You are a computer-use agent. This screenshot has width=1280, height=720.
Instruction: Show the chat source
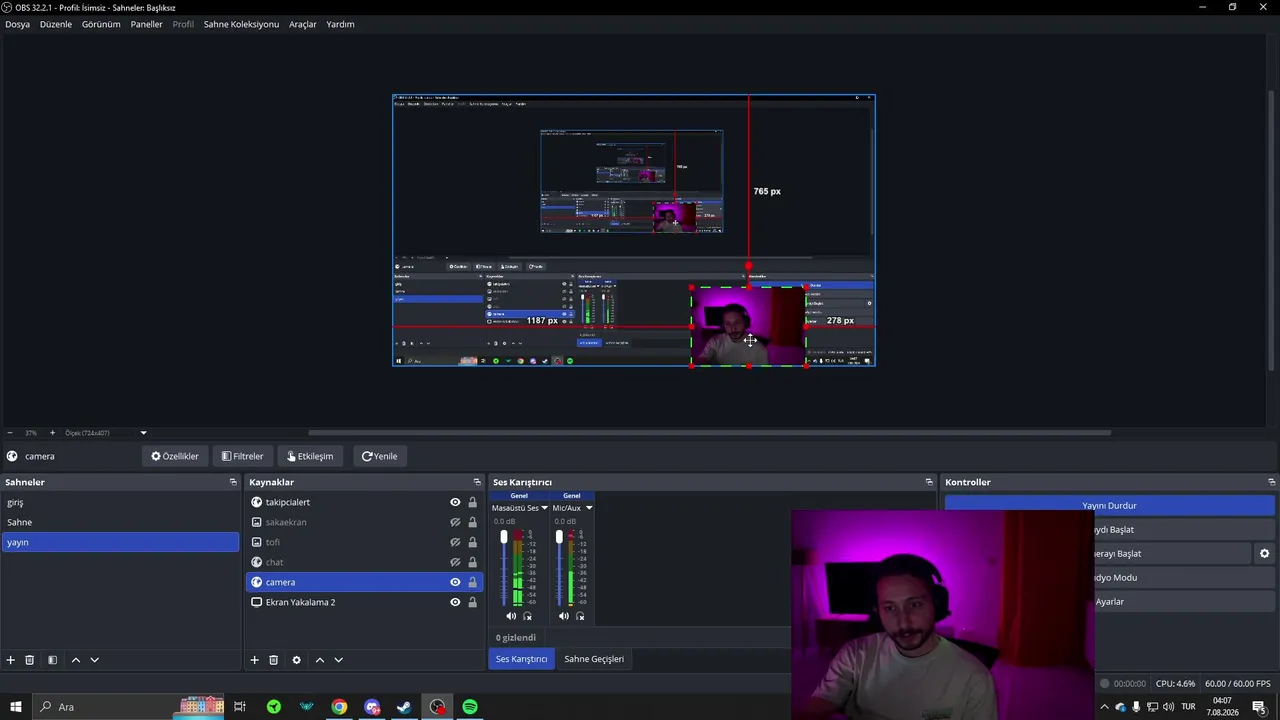tap(455, 562)
